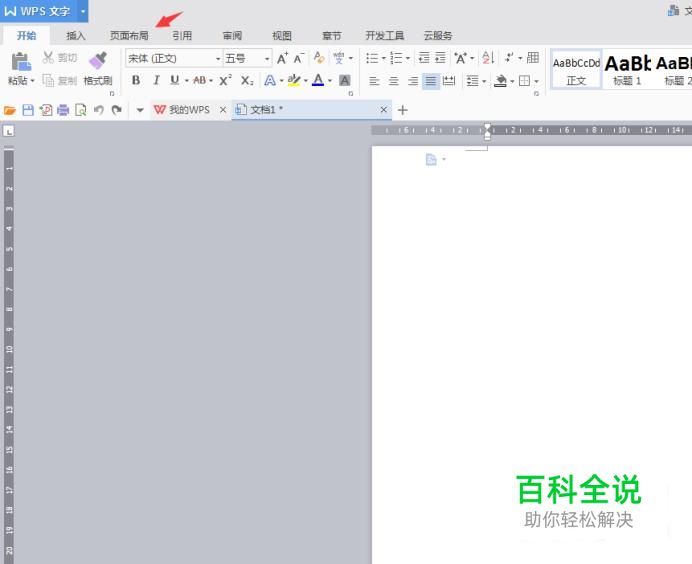Save document with the floppy disk icon
This screenshot has height=564, width=692.
28,110
